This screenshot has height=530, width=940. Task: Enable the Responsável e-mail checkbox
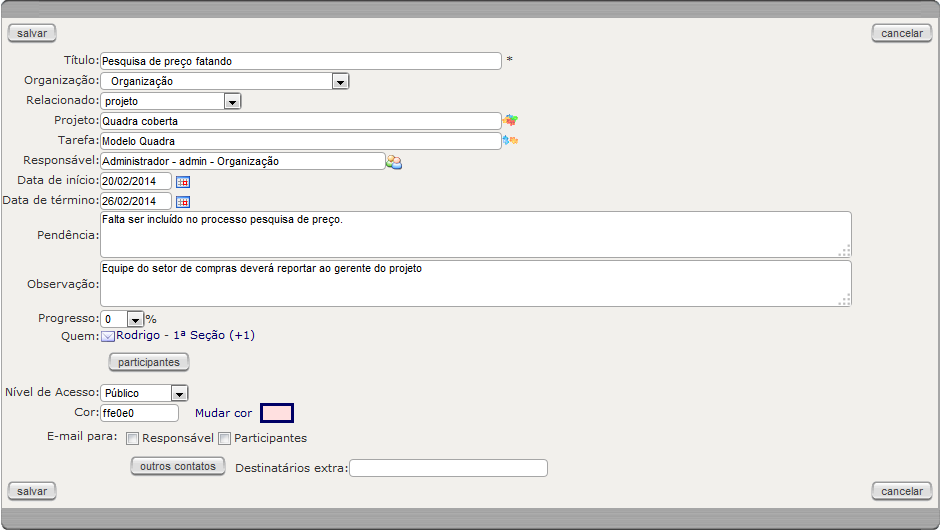pos(133,438)
